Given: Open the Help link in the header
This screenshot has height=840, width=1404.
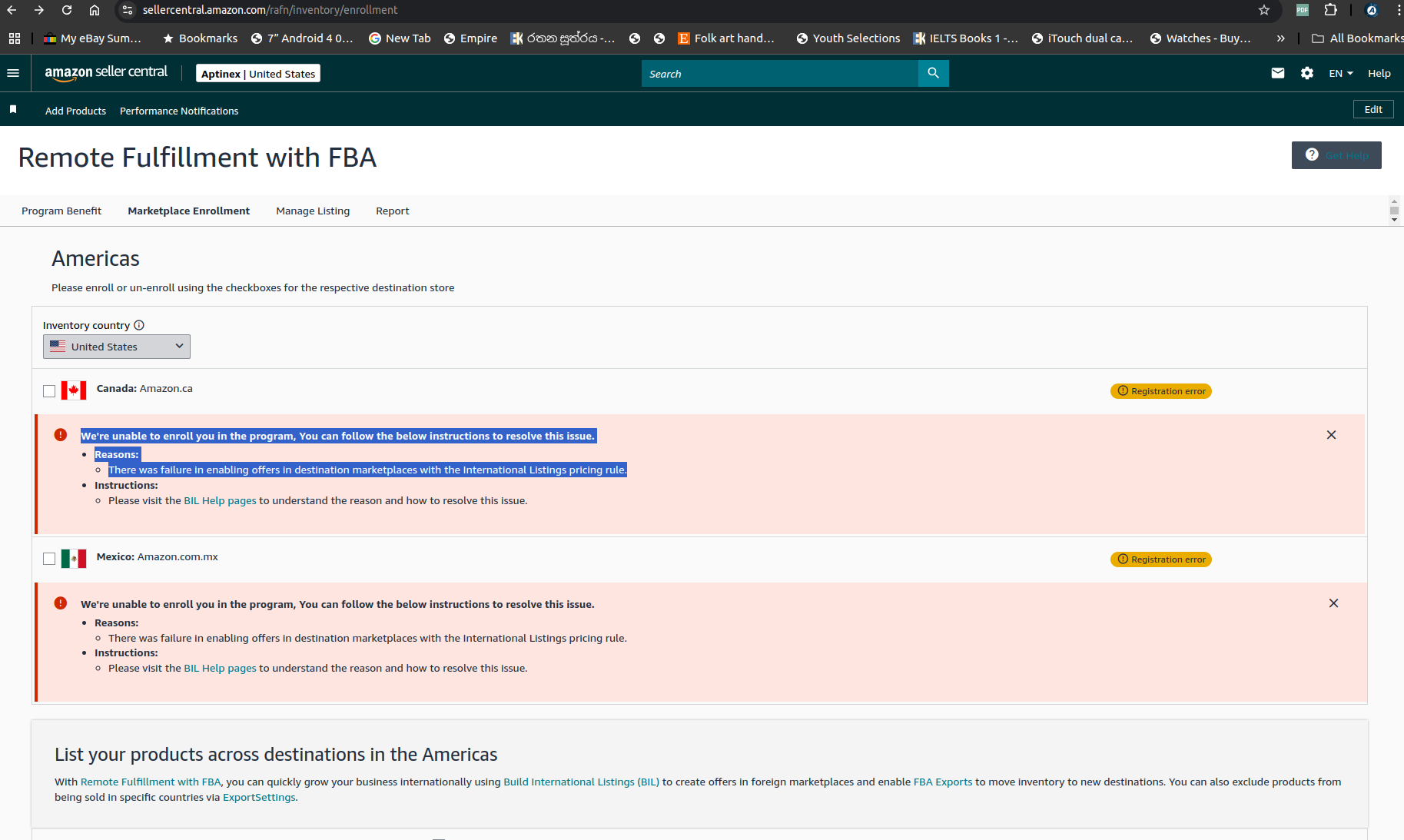Looking at the screenshot, I should (1379, 73).
